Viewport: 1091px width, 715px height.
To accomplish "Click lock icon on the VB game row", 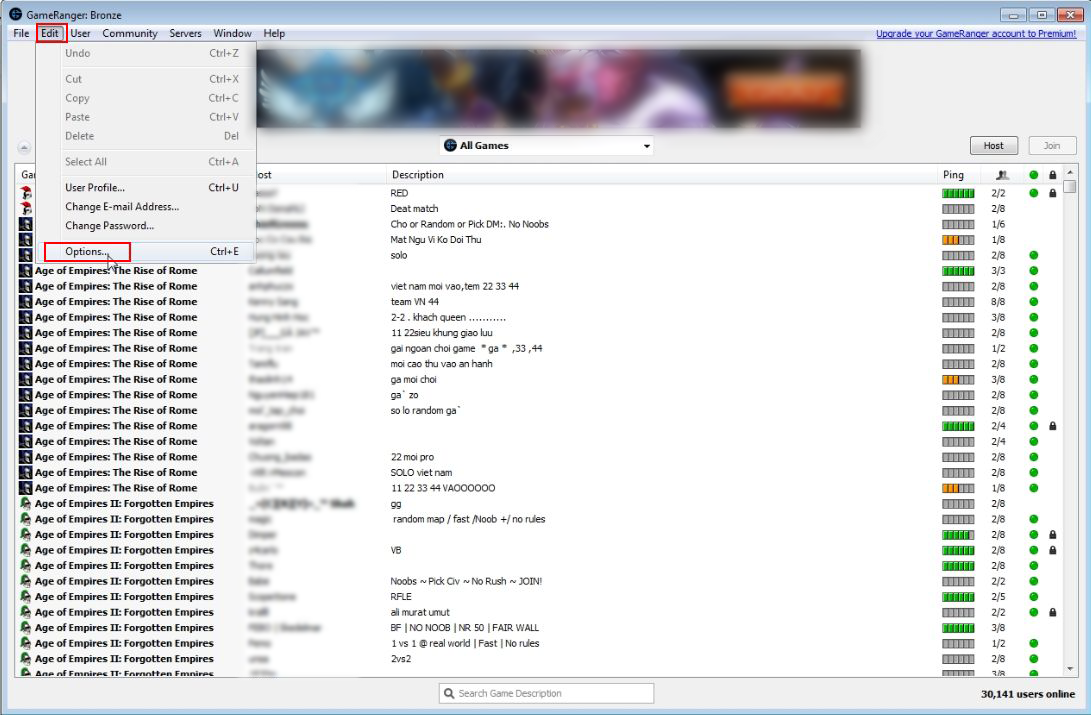I will (x=1053, y=550).
